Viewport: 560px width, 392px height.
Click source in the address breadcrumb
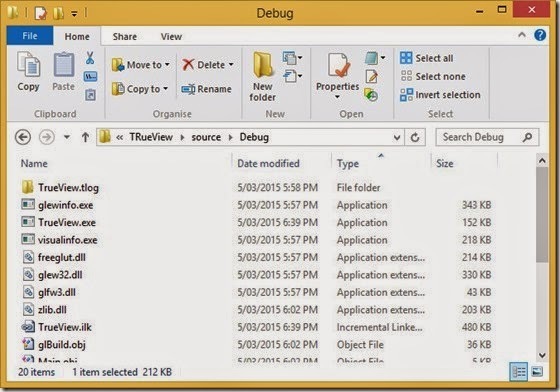(x=206, y=137)
